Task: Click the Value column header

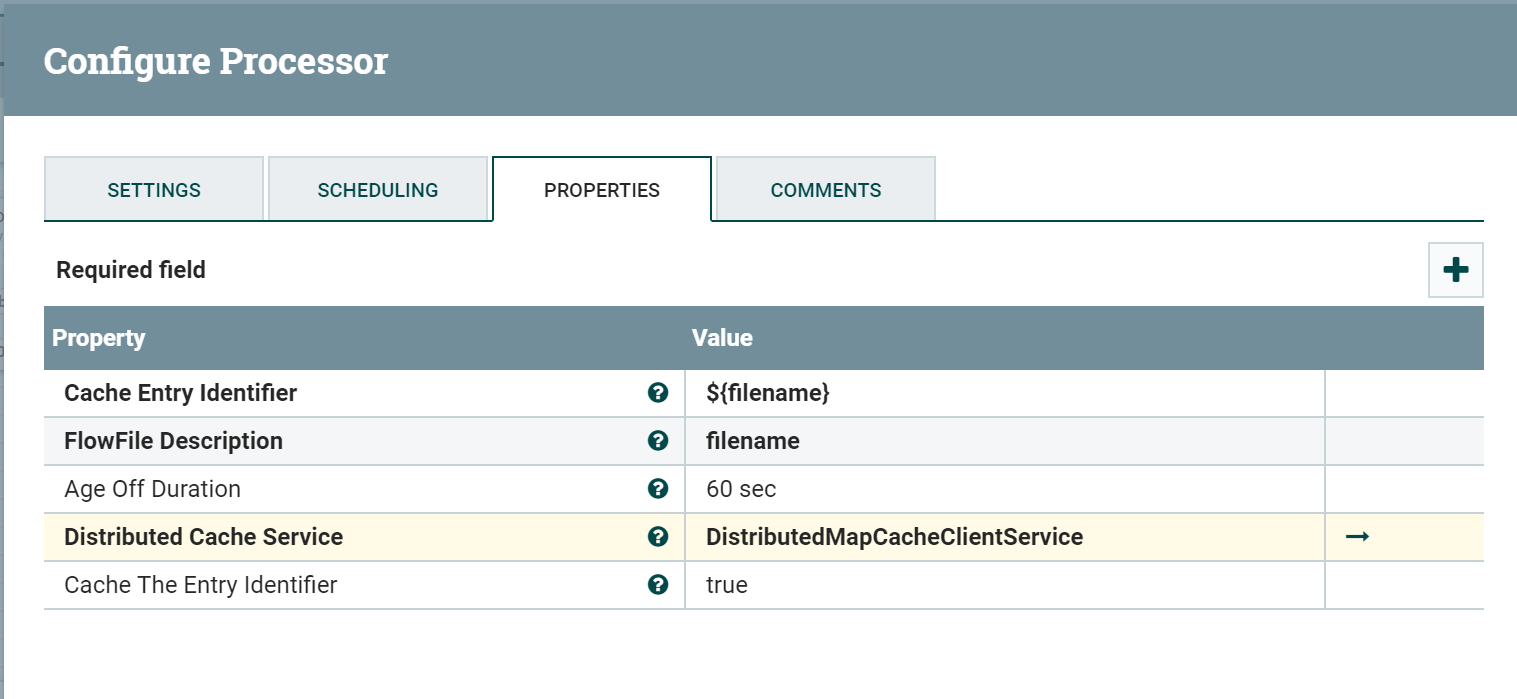Action: [722, 338]
